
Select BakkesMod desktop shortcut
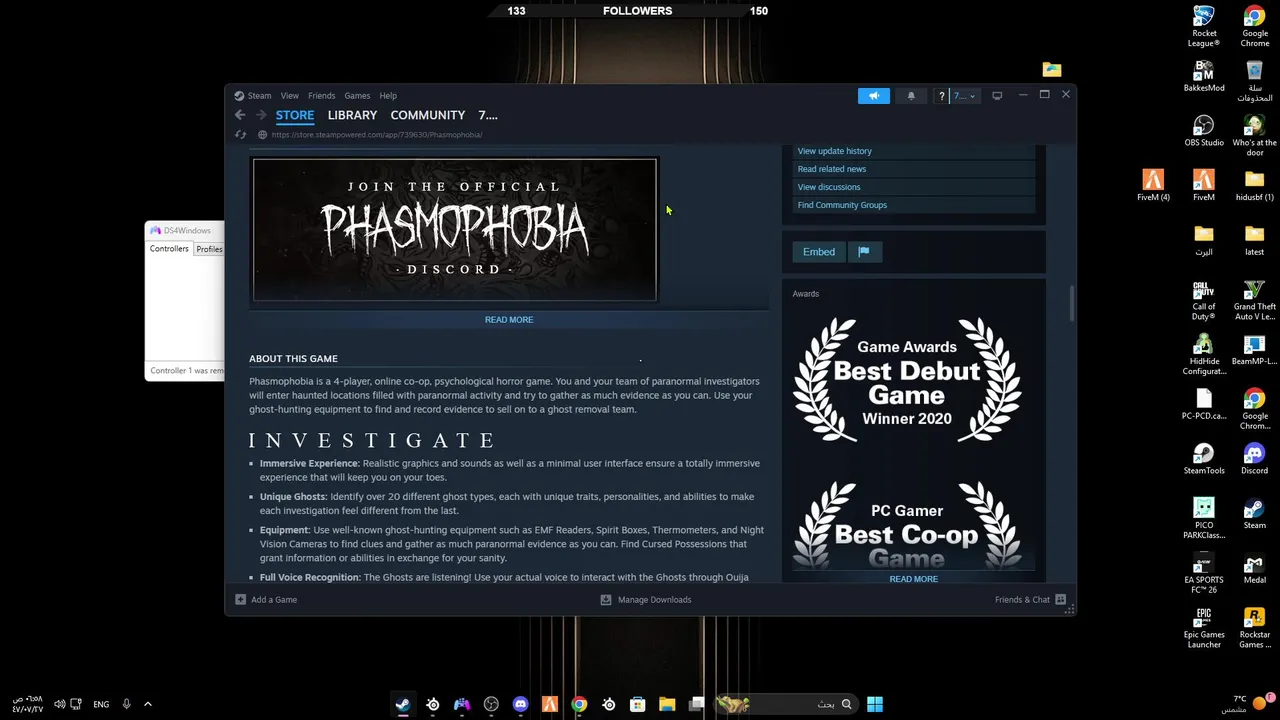(x=1204, y=76)
